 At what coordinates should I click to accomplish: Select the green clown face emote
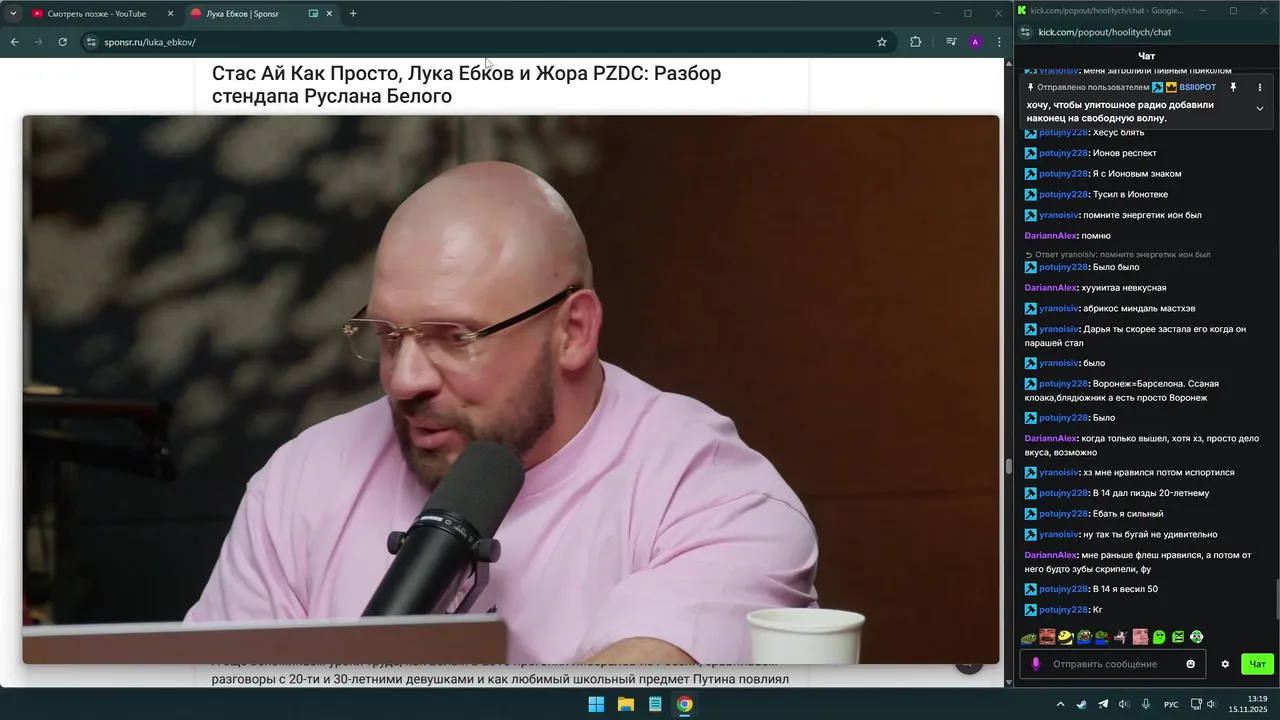pyautogui.click(x=1196, y=637)
